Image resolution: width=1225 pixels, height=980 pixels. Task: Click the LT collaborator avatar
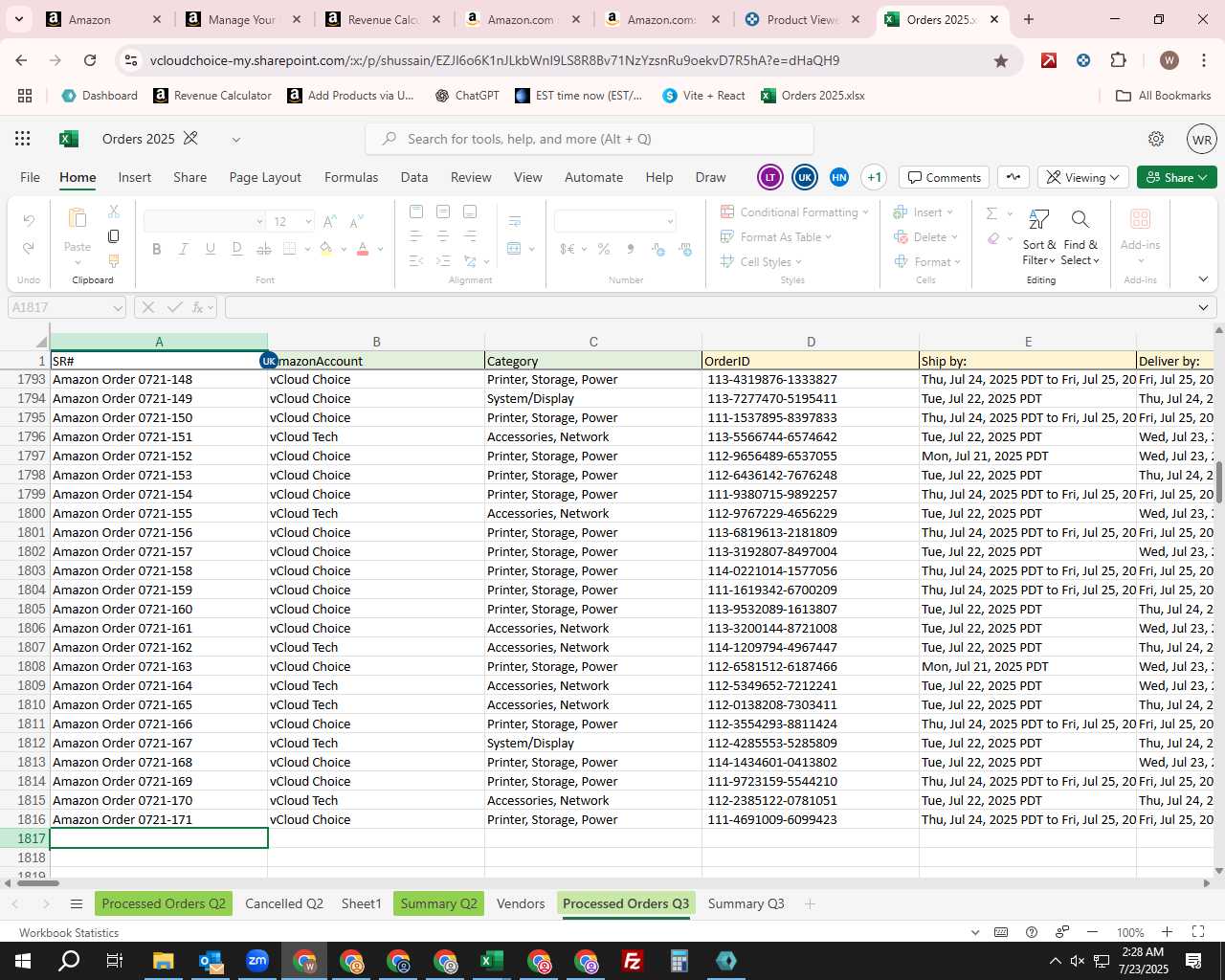pos(770,177)
